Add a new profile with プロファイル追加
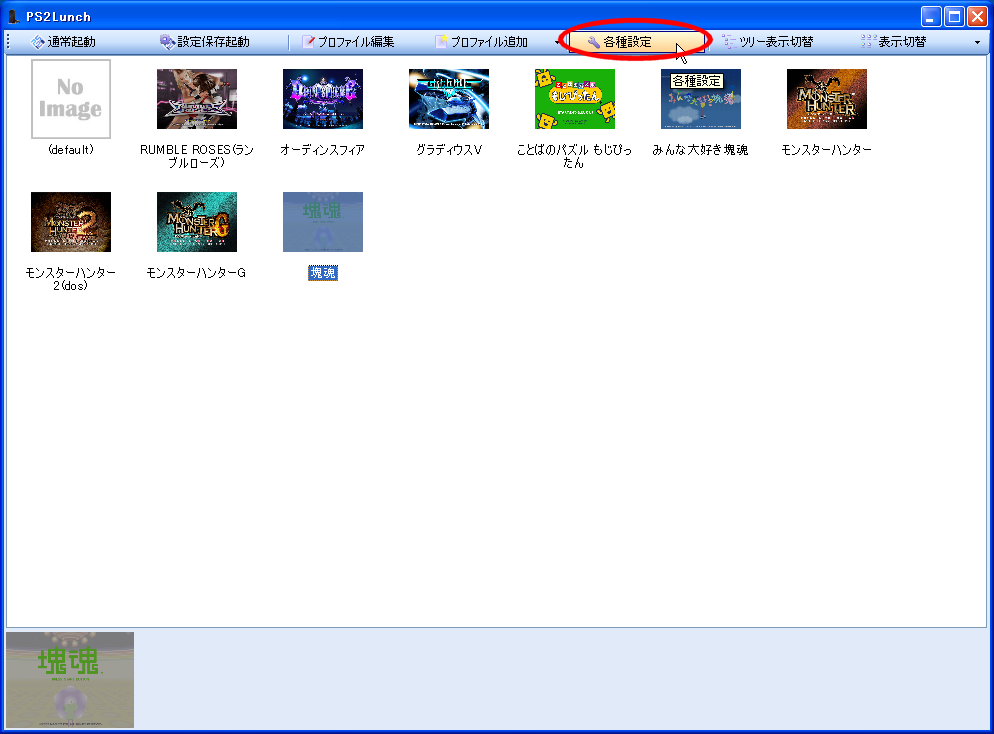 click(x=482, y=42)
